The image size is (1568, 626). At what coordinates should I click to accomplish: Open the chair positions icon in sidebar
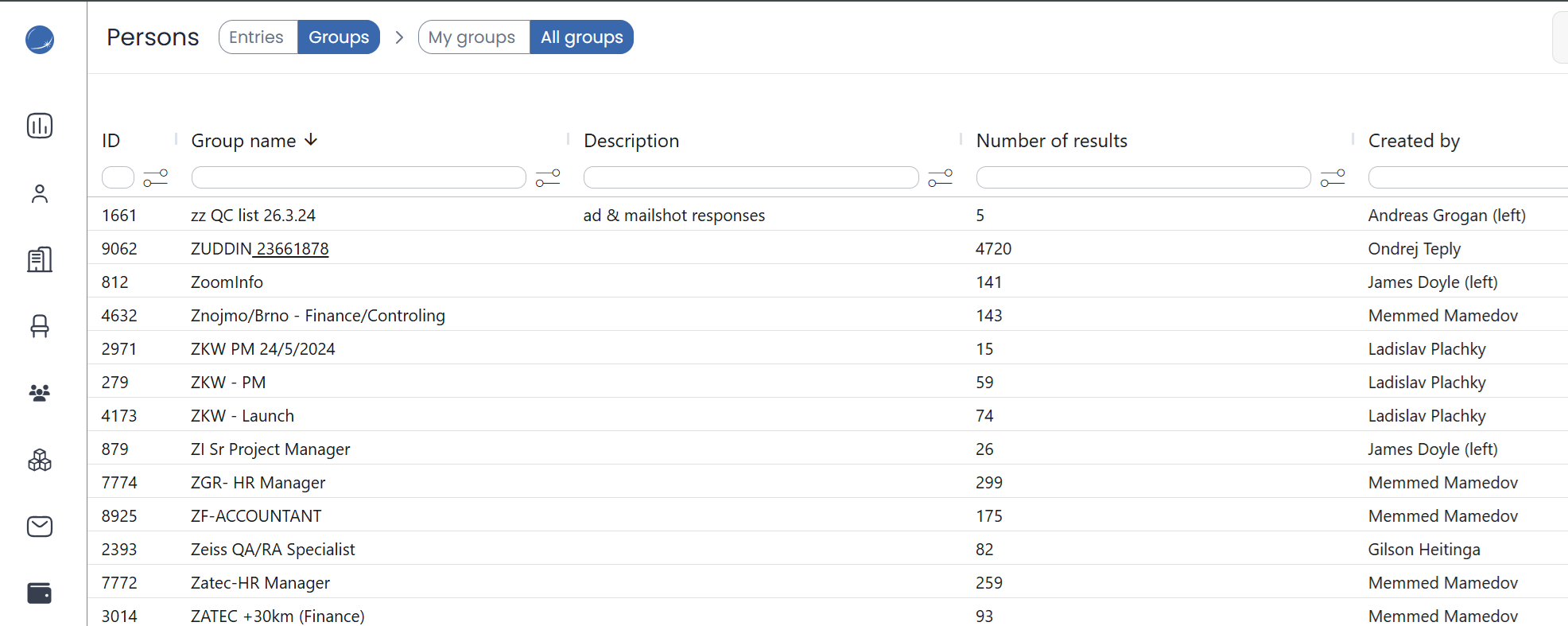(x=40, y=326)
